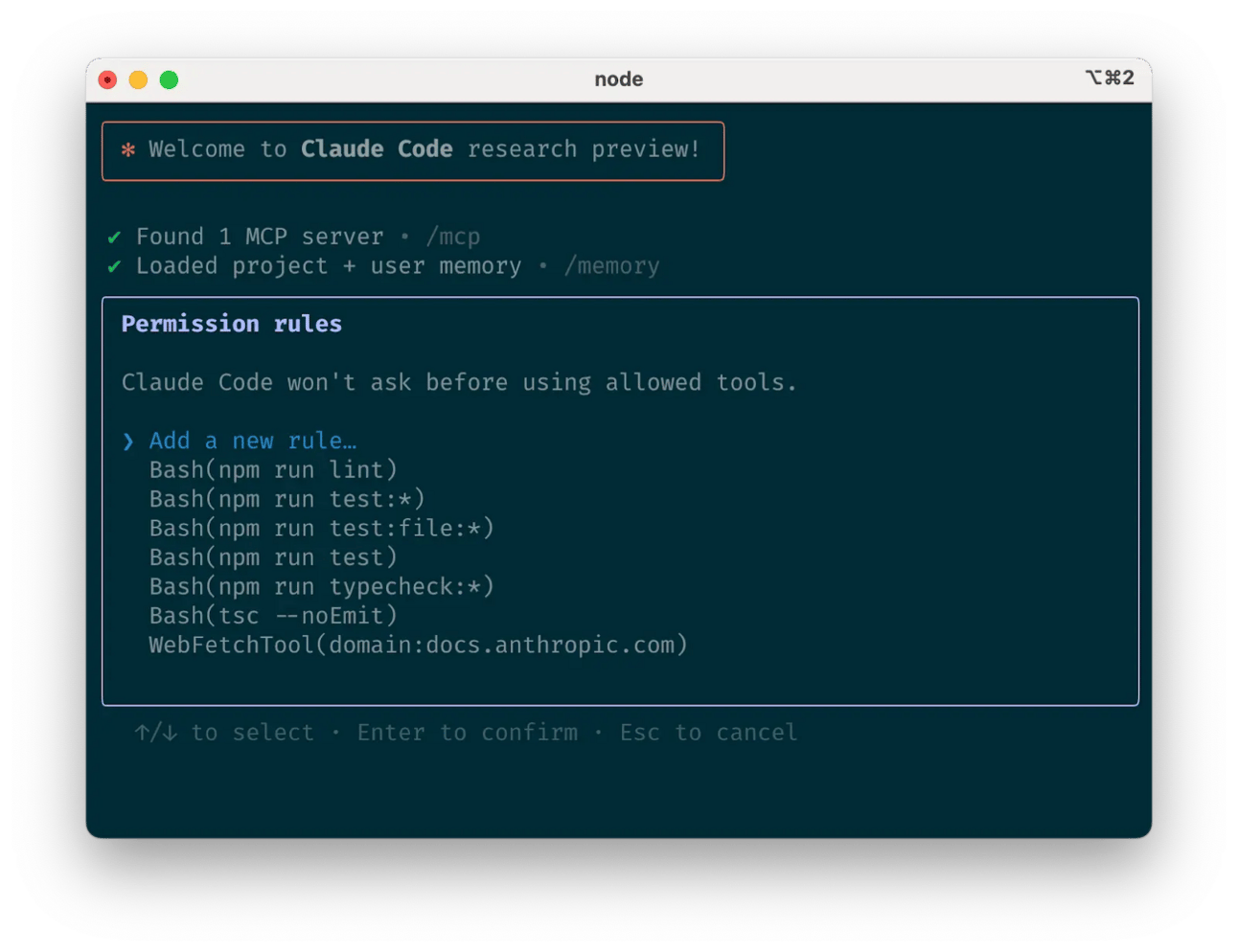
Task: Select Add a new rule option
Action: pos(252,441)
